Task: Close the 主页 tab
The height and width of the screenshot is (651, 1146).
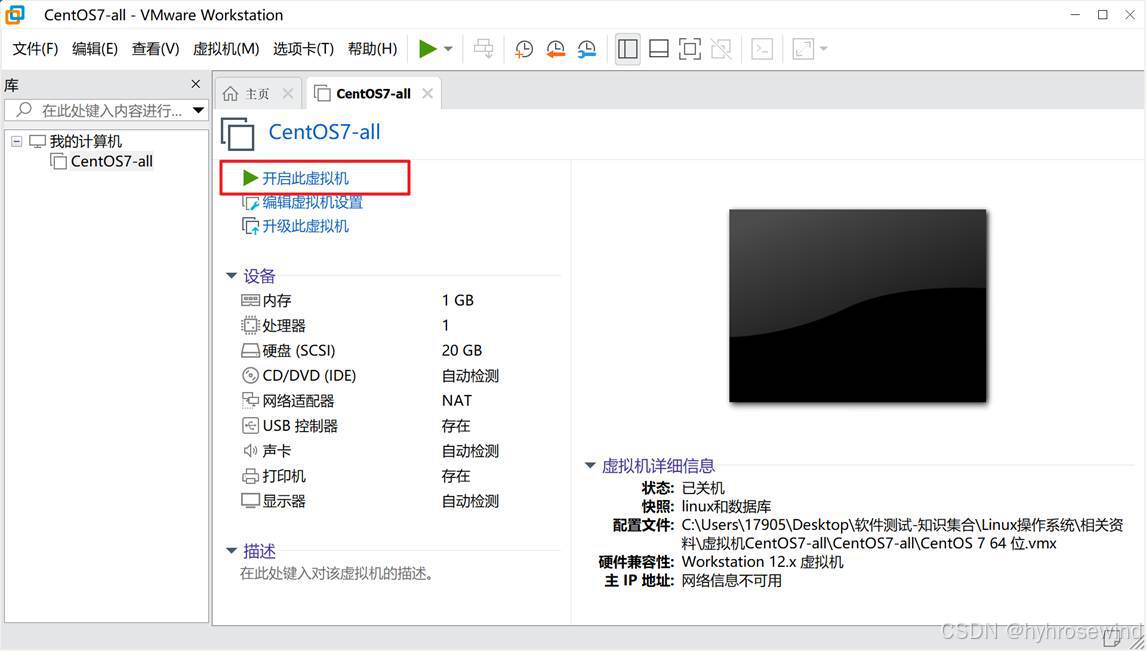Action: pos(287,94)
